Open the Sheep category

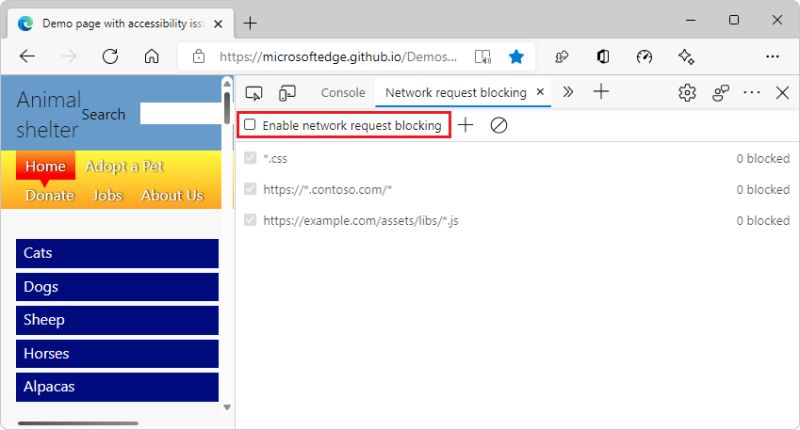click(117, 320)
